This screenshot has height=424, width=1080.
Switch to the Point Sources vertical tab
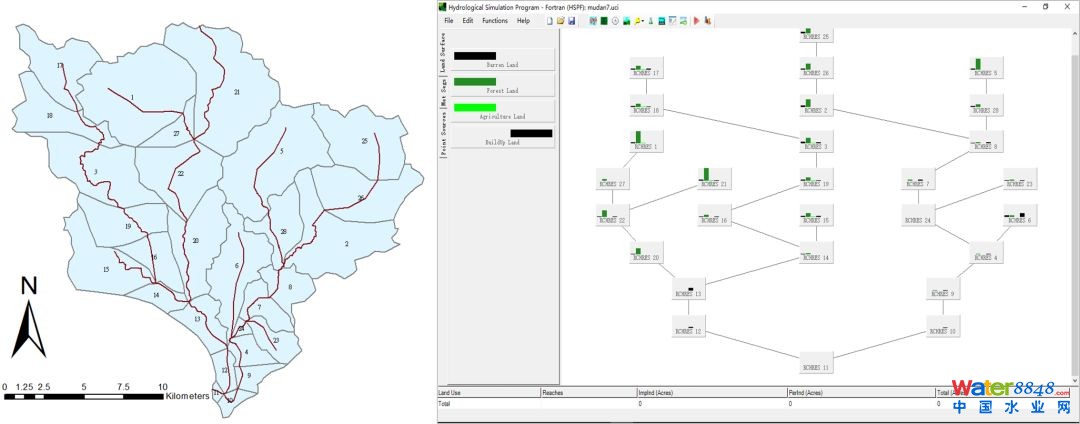pyautogui.click(x=444, y=134)
